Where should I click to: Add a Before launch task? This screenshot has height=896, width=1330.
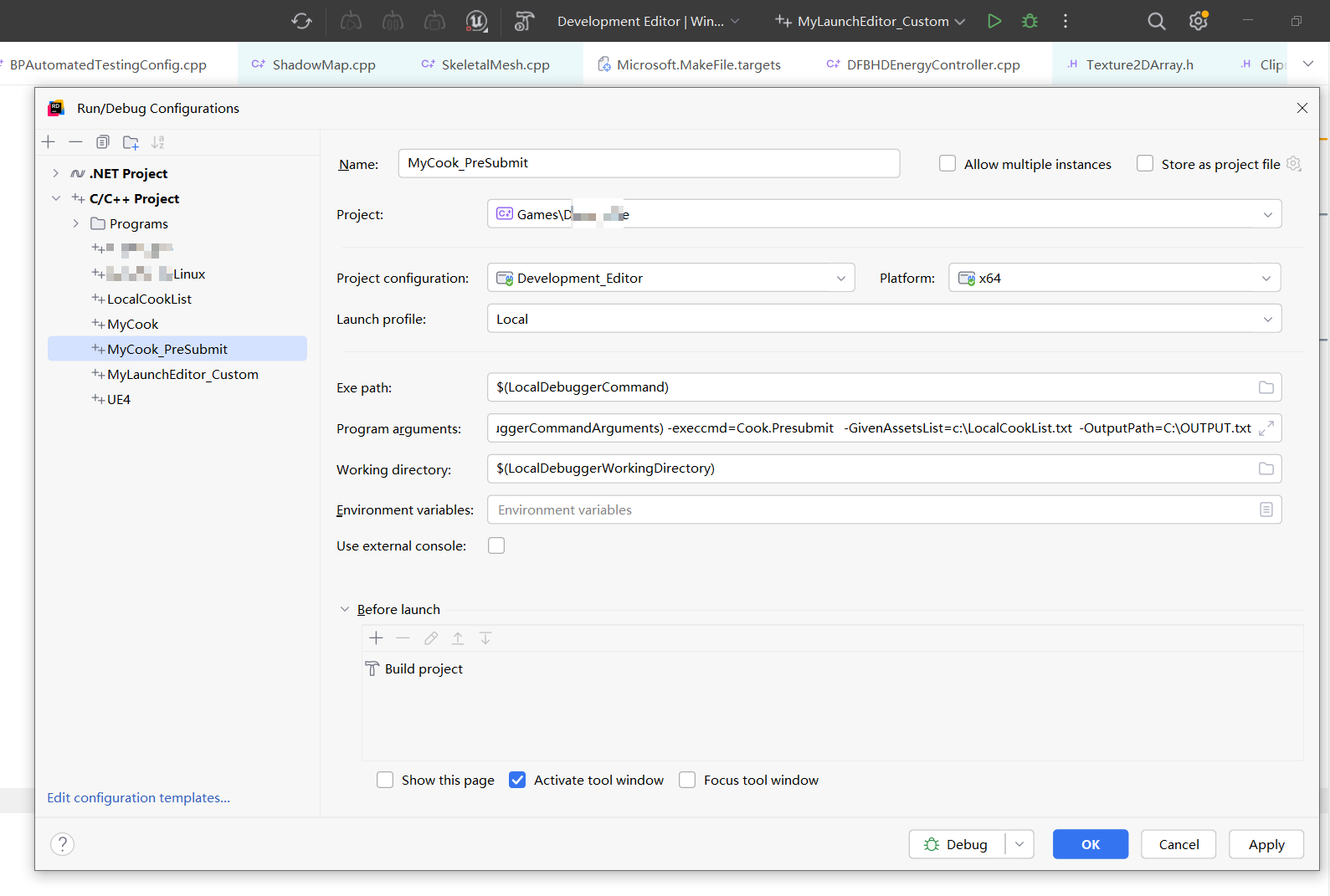(x=377, y=638)
